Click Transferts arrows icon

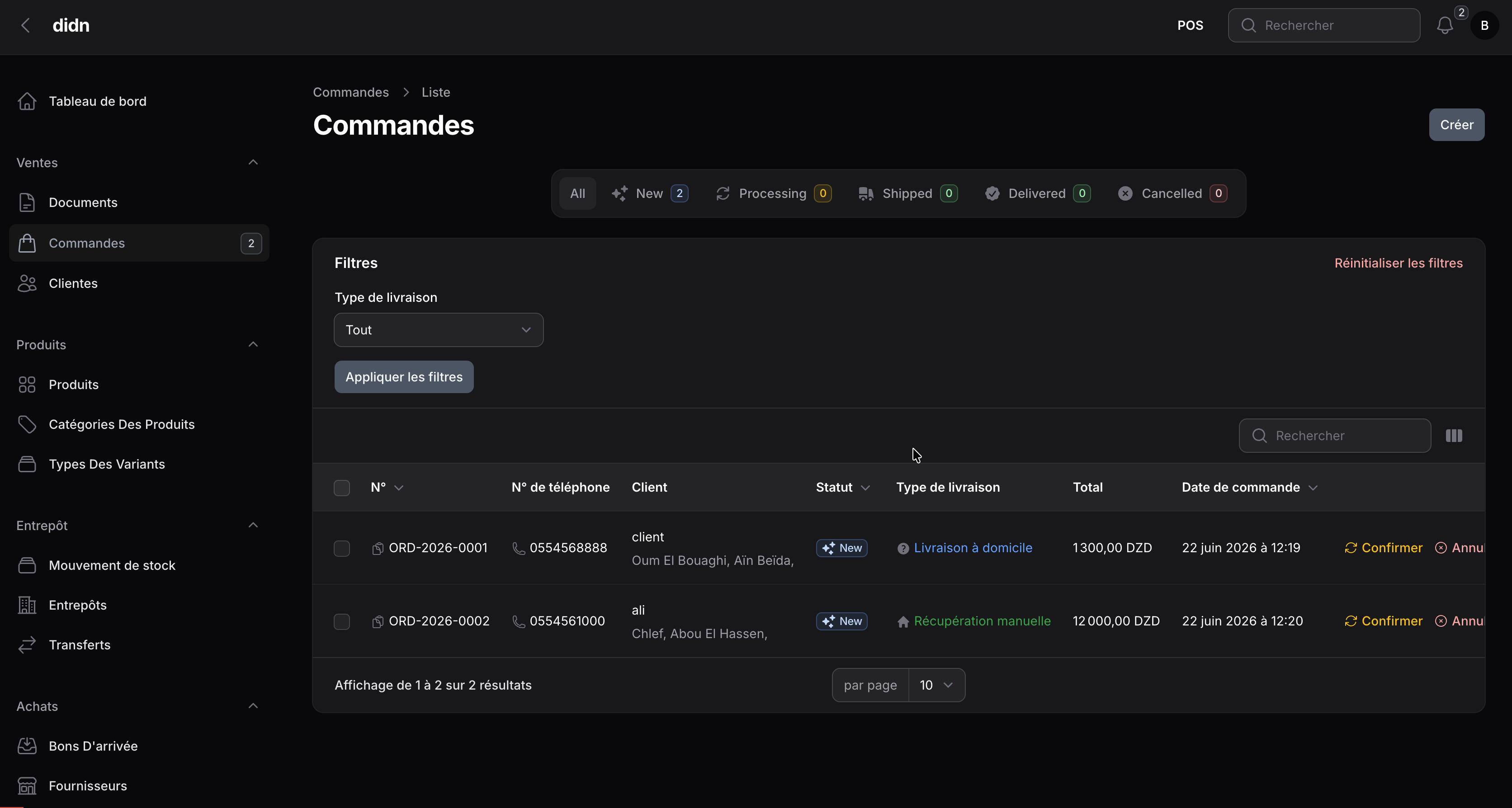click(27, 645)
